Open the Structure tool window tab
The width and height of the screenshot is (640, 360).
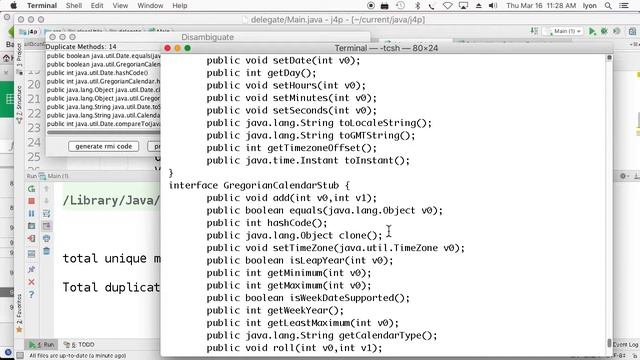(19, 104)
